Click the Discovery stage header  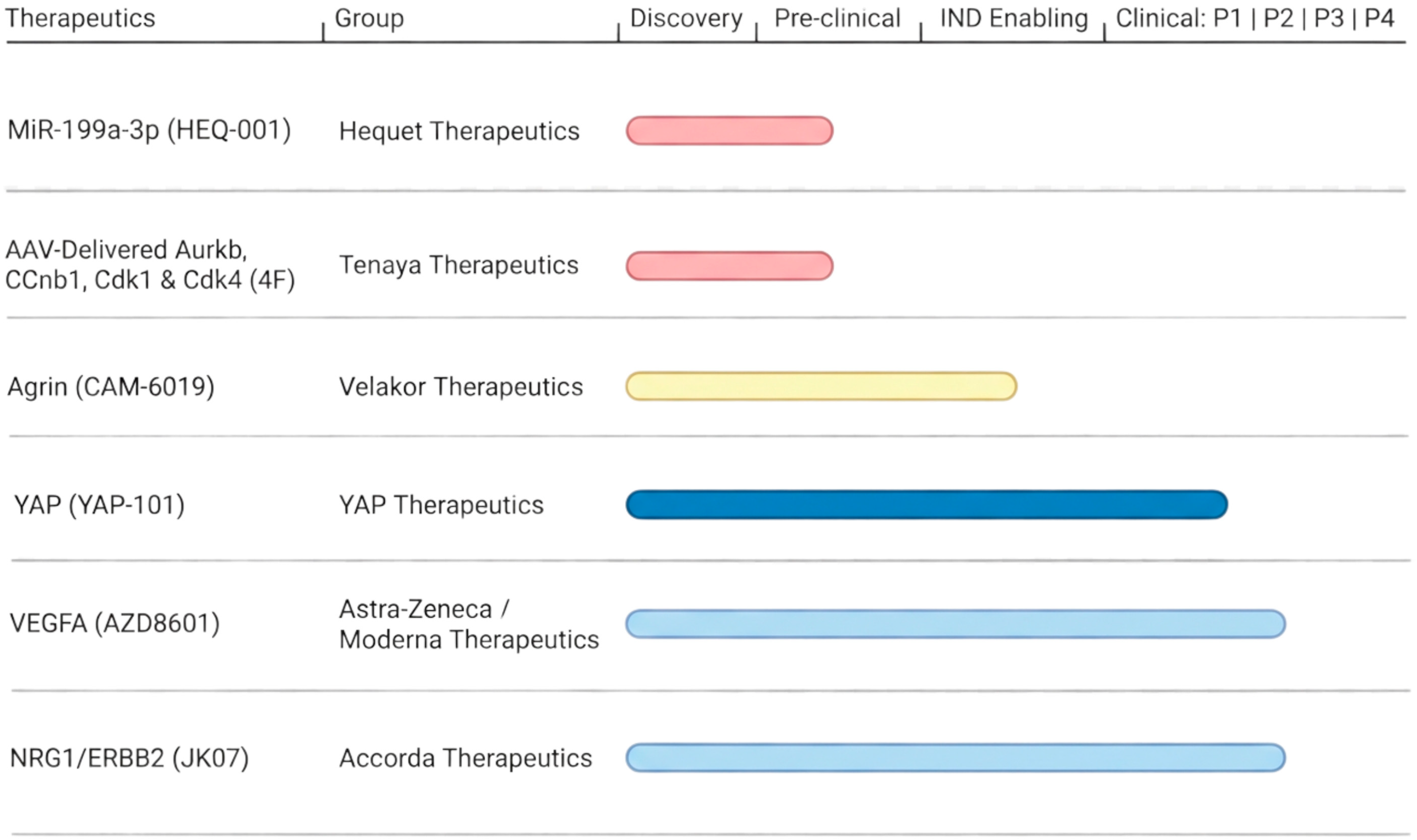(686, 18)
